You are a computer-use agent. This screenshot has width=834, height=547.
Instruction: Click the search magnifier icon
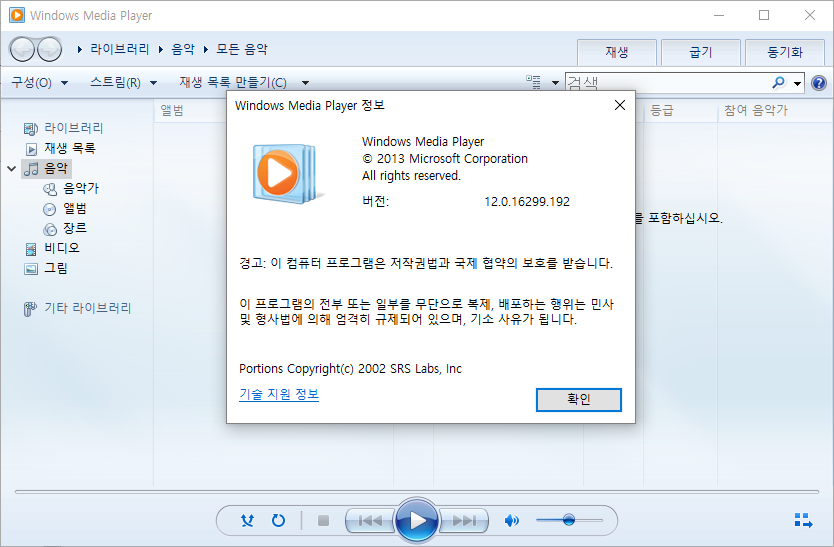click(778, 82)
